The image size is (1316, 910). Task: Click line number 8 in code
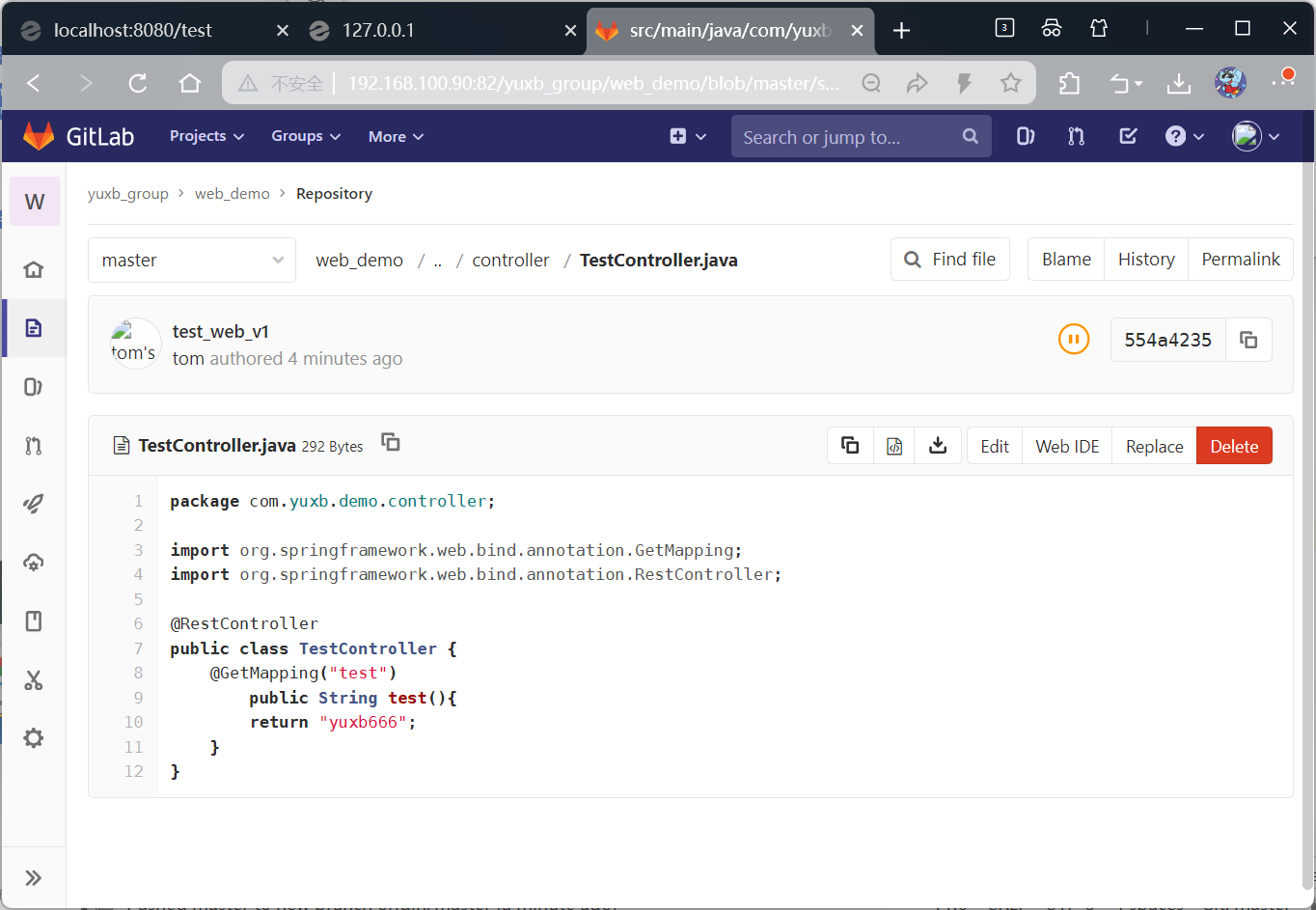tap(138, 673)
